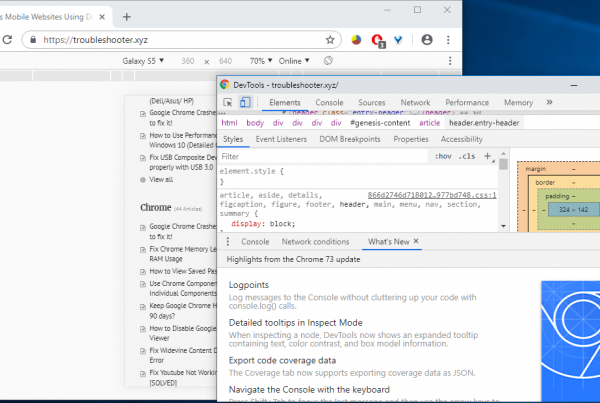
Task: Click the Logpoints heading
Action: point(249,285)
